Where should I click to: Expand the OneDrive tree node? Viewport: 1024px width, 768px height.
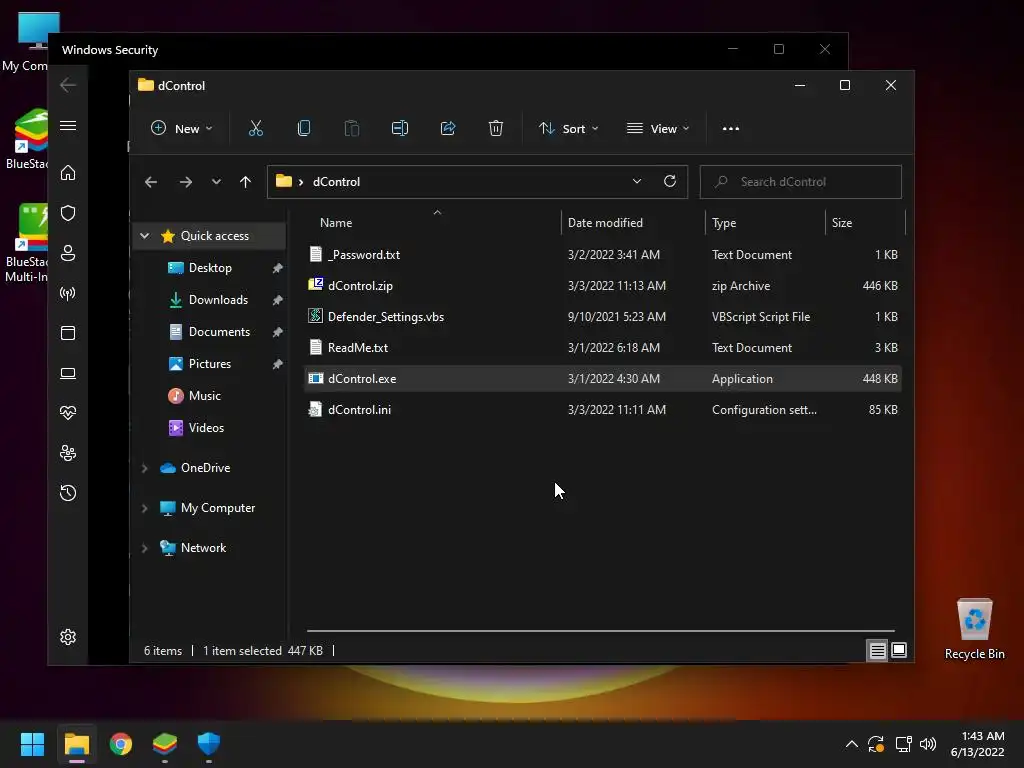pos(144,468)
